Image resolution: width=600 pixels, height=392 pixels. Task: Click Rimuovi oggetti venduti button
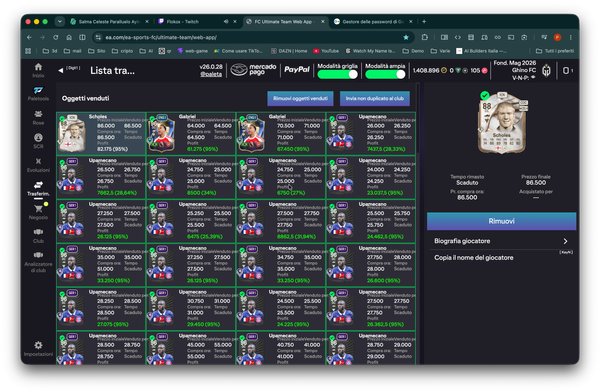coord(300,98)
